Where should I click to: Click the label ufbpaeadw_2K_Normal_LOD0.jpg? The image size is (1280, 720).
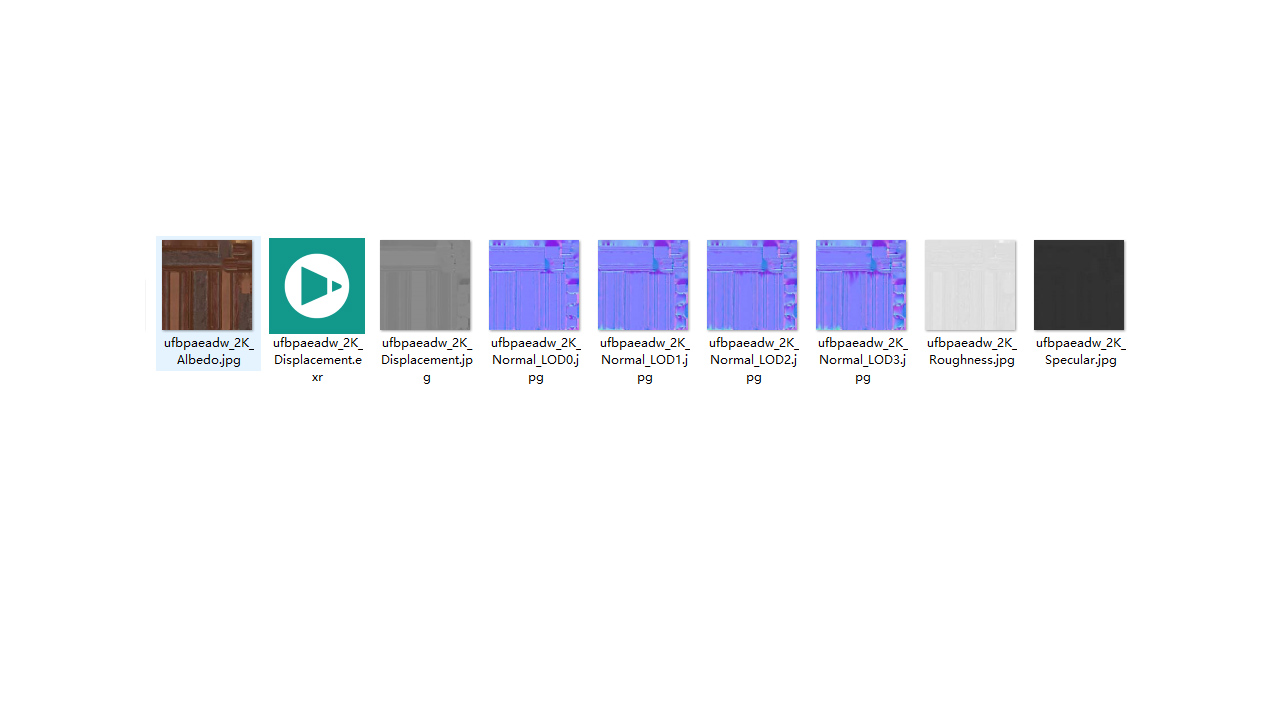[x=536, y=360]
